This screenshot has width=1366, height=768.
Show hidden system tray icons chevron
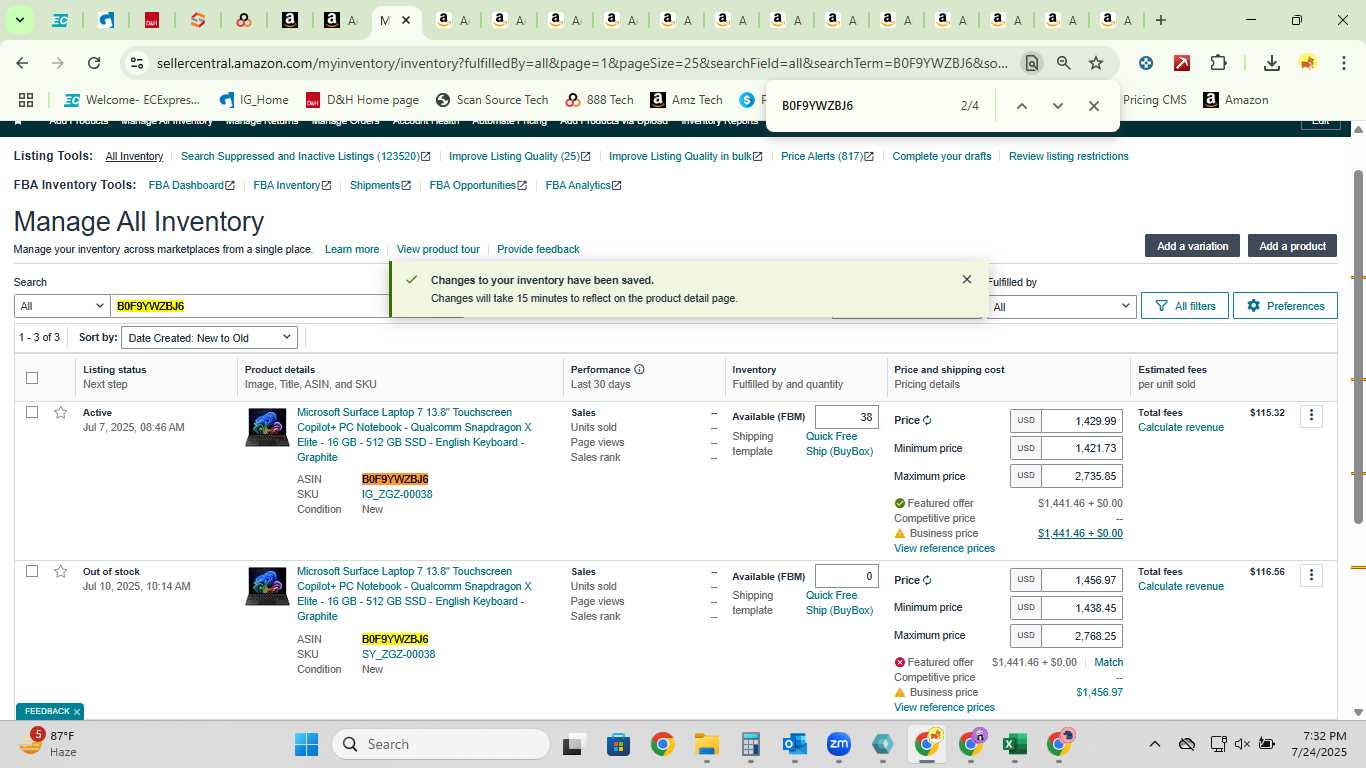pyautogui.click(x=1154, y=744)
